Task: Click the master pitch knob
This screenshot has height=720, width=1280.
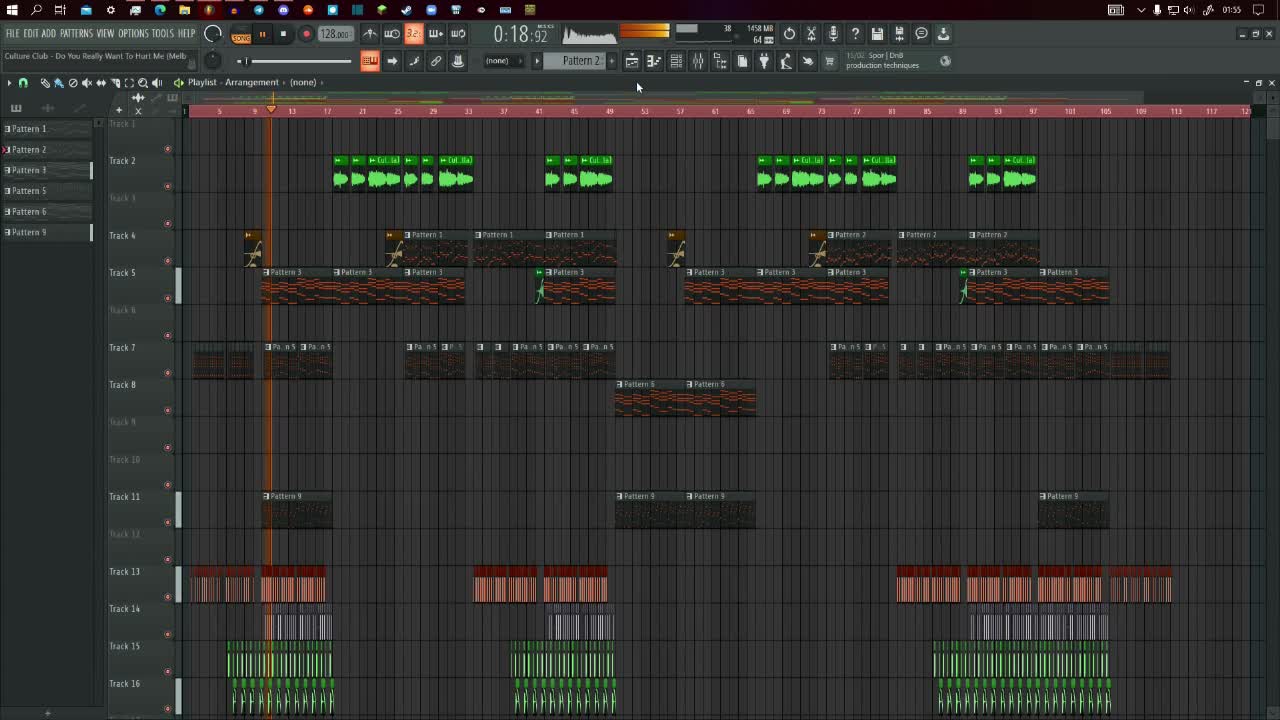Action: (213, 61)
